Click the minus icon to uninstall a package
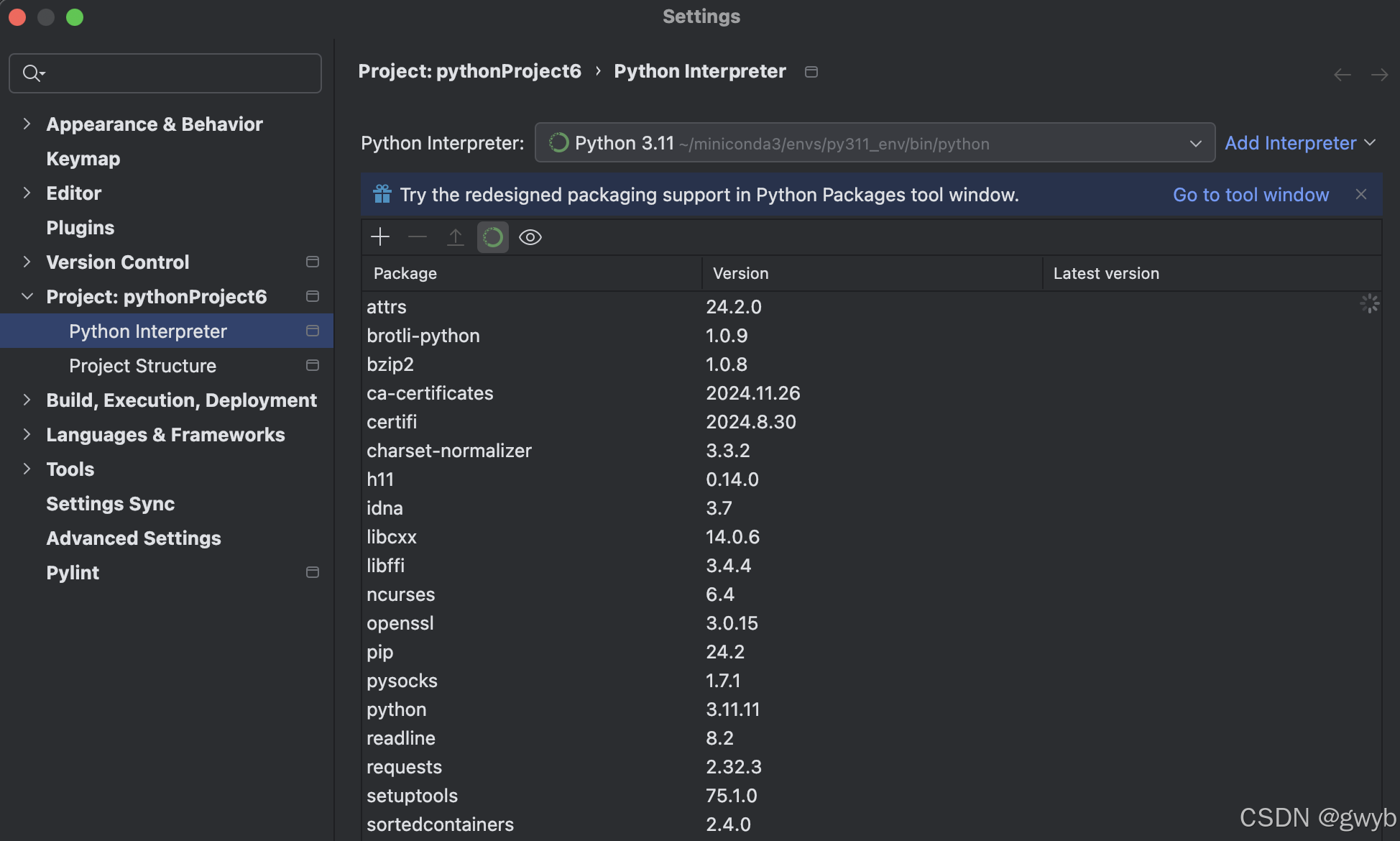This screenshot has width=1400, height=841. [418, 236]
